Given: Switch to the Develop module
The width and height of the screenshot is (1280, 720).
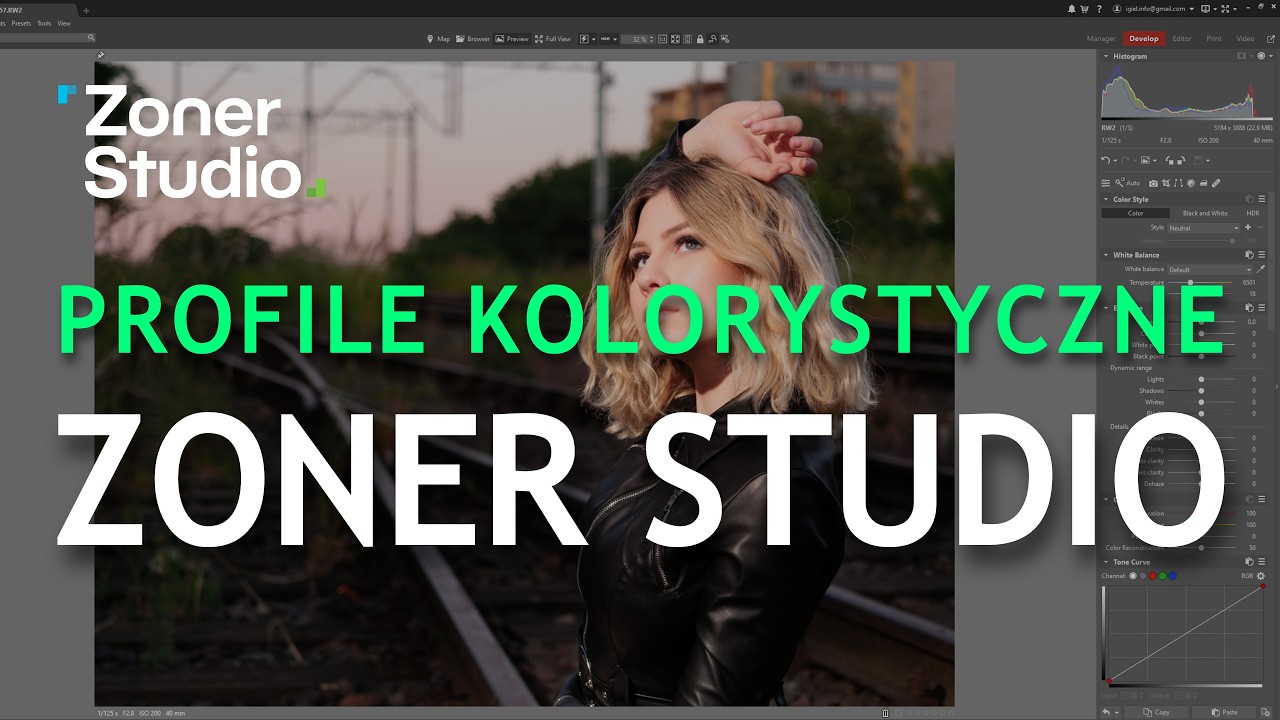Looking at the screenshot, I should pyautogui.click(x=1144, y=39).
